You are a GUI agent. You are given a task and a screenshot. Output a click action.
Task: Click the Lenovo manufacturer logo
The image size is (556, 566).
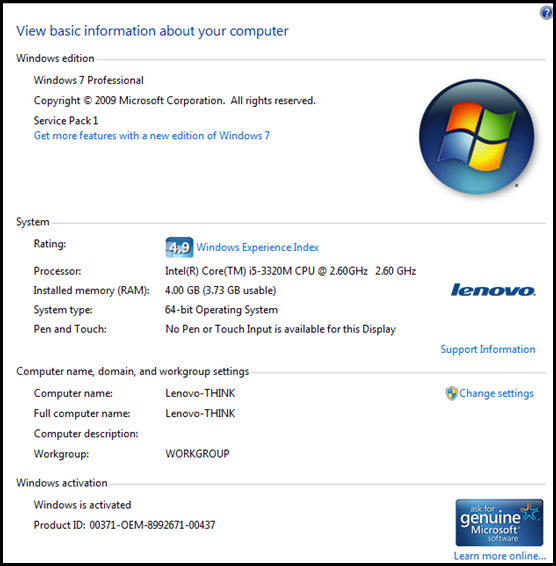pos(493,290)
